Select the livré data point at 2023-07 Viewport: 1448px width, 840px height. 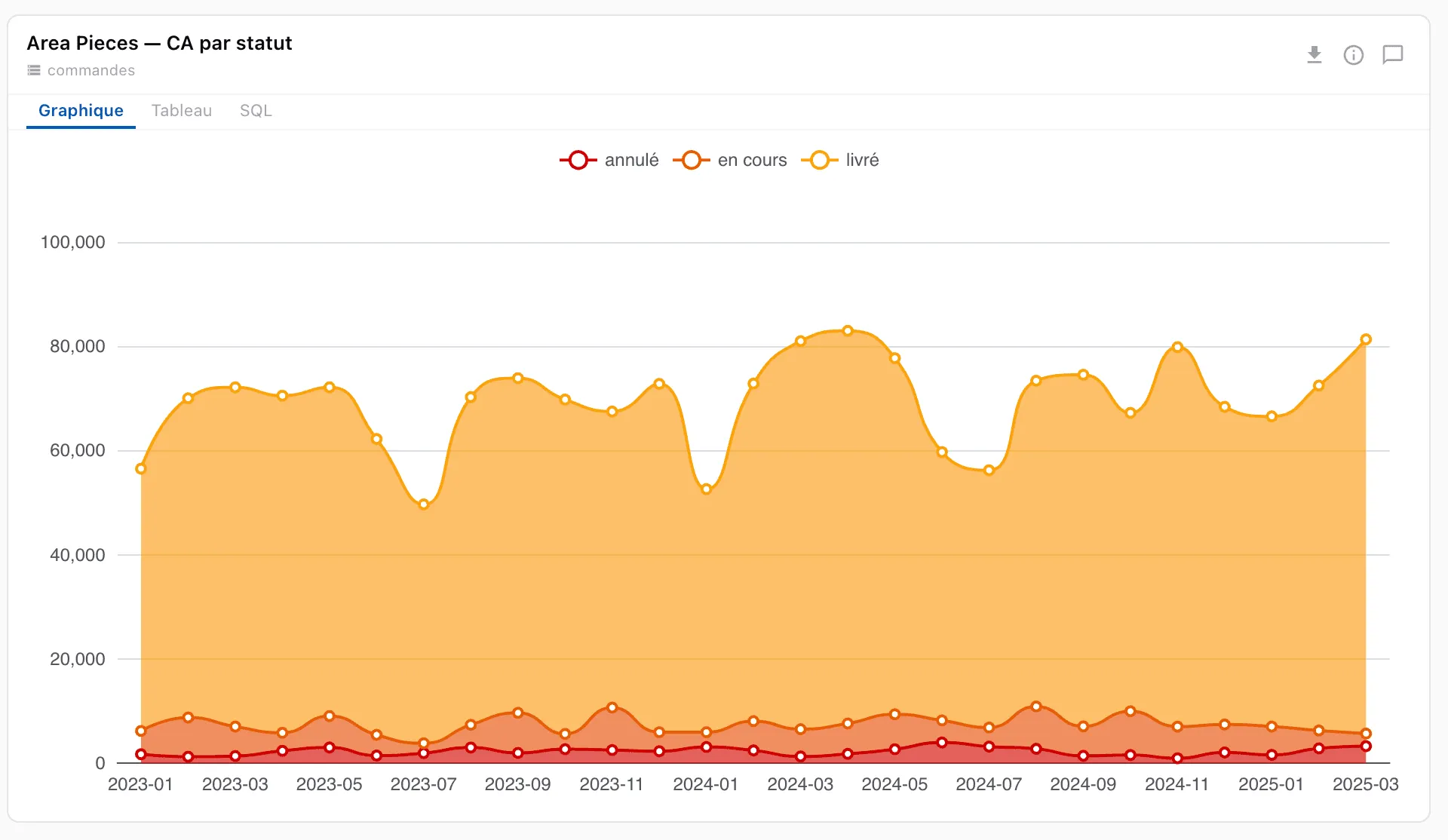click(424, 504)
